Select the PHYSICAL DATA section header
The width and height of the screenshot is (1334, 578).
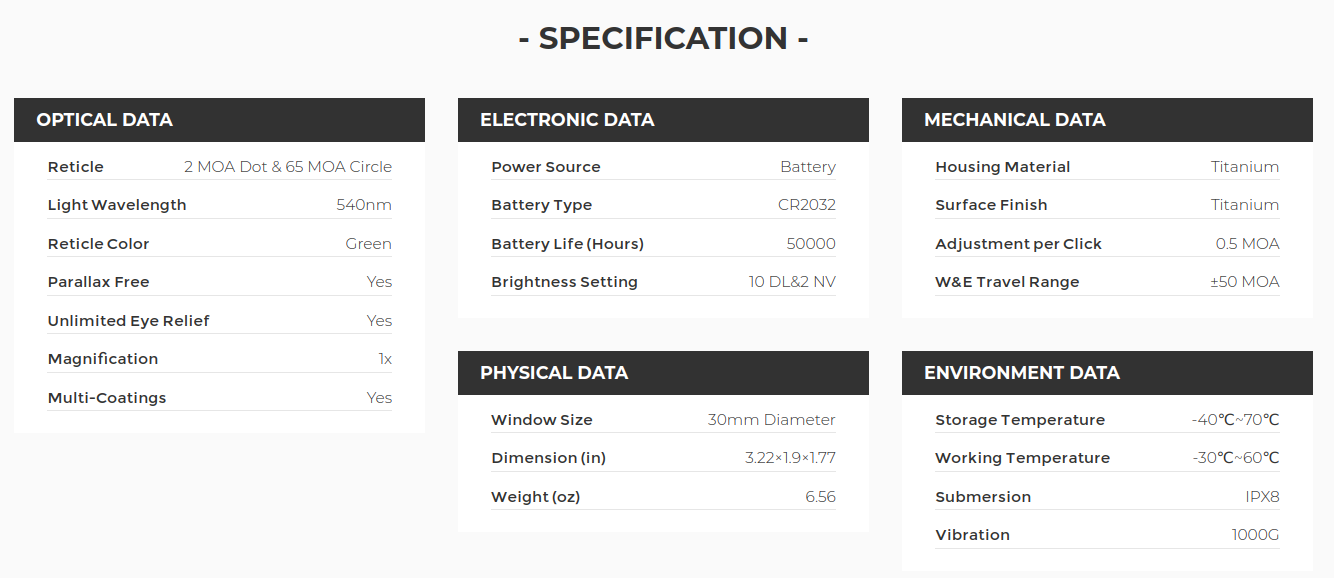pyautogui.click(x=663, y=373)
